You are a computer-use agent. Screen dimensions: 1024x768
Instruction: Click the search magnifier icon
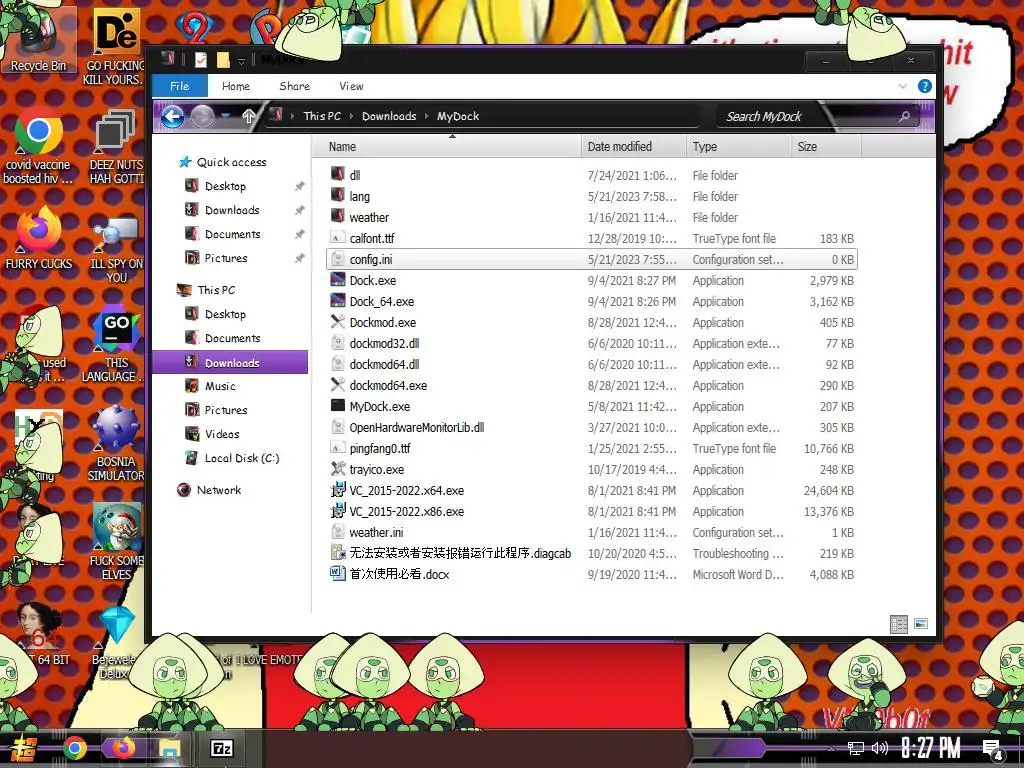coord(904,116)
